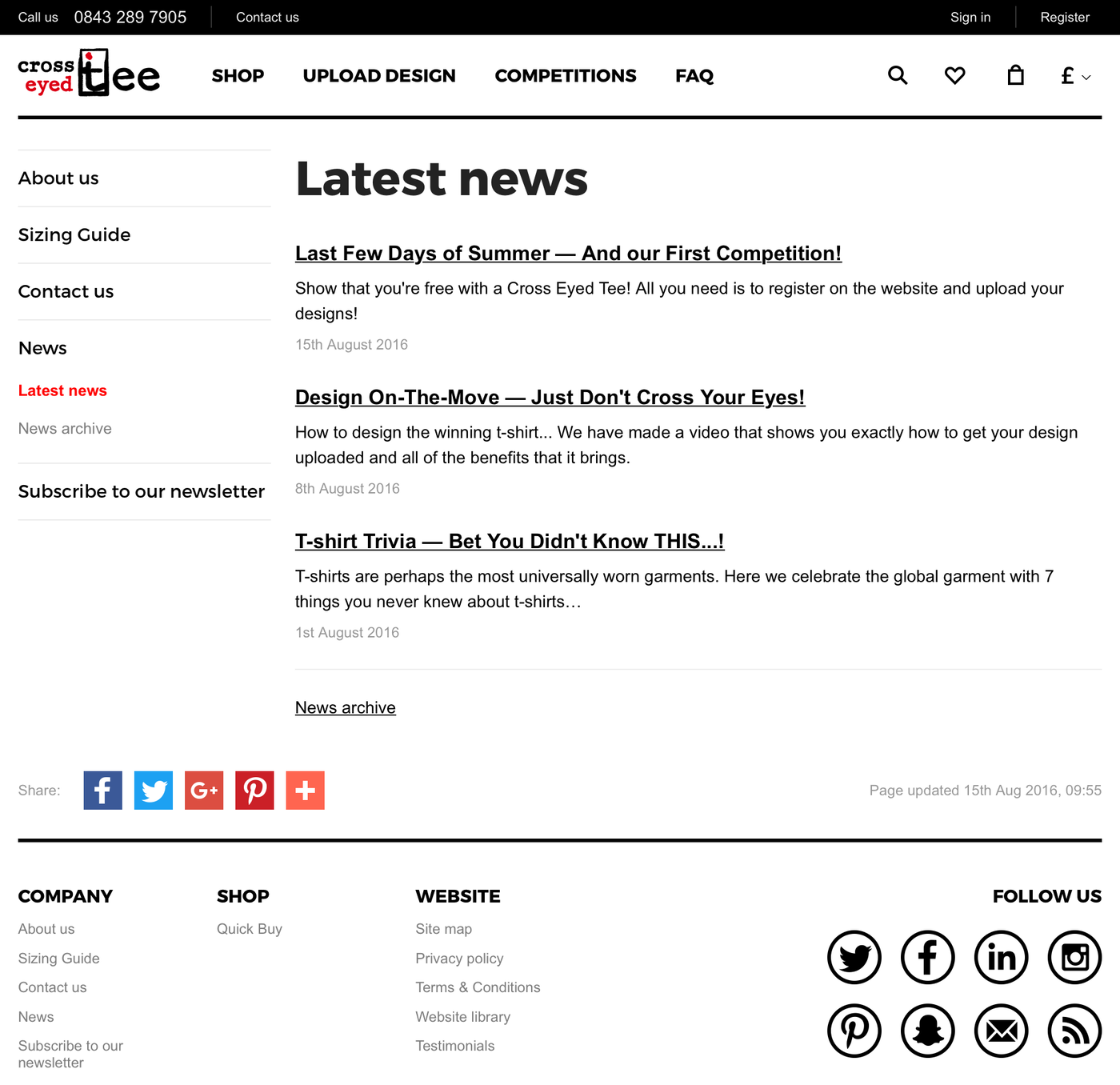1120x1085 pixels.
Task: Click the Register link in top bar
Action: (1064, 18)
